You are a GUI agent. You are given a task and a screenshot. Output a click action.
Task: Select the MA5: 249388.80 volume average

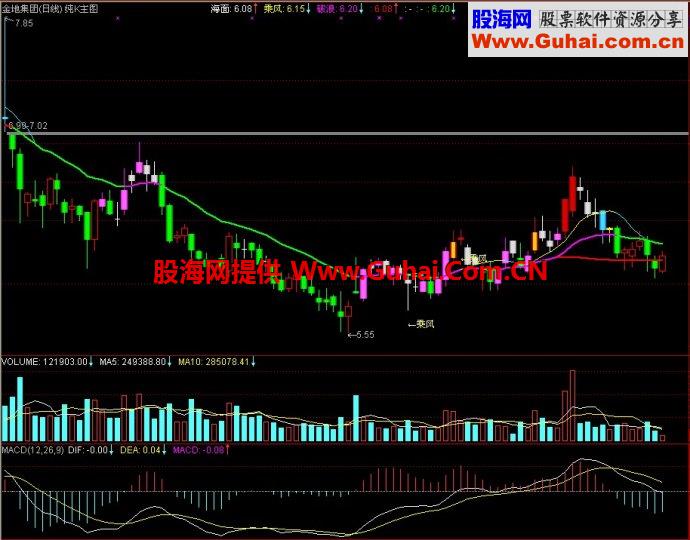click(135, 362)
